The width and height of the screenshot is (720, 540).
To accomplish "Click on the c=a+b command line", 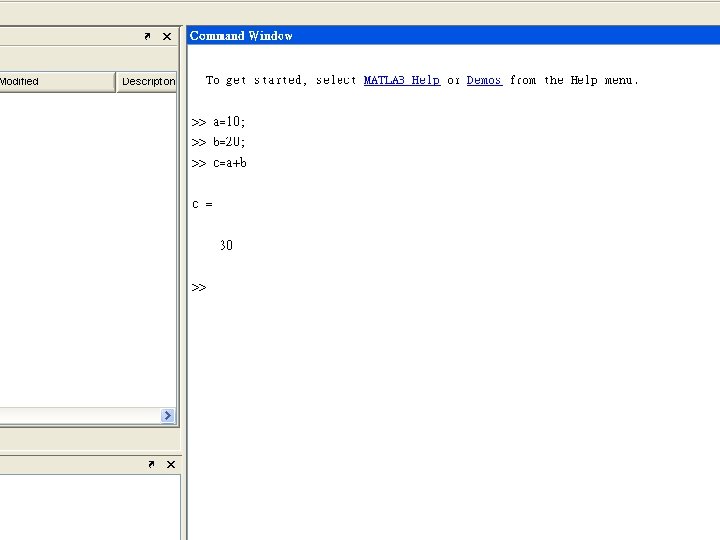I will [219, 163].
